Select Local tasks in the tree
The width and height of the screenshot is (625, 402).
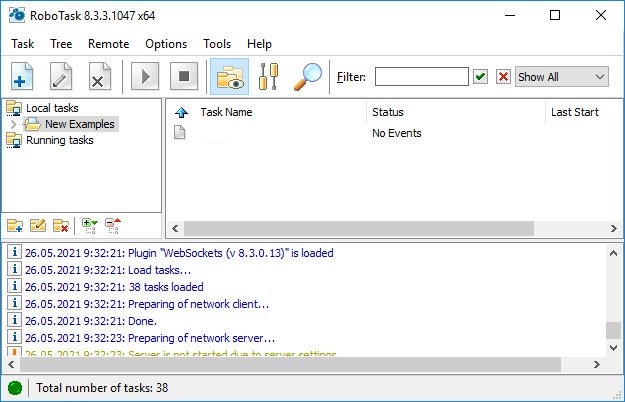(x=52, y=108)
